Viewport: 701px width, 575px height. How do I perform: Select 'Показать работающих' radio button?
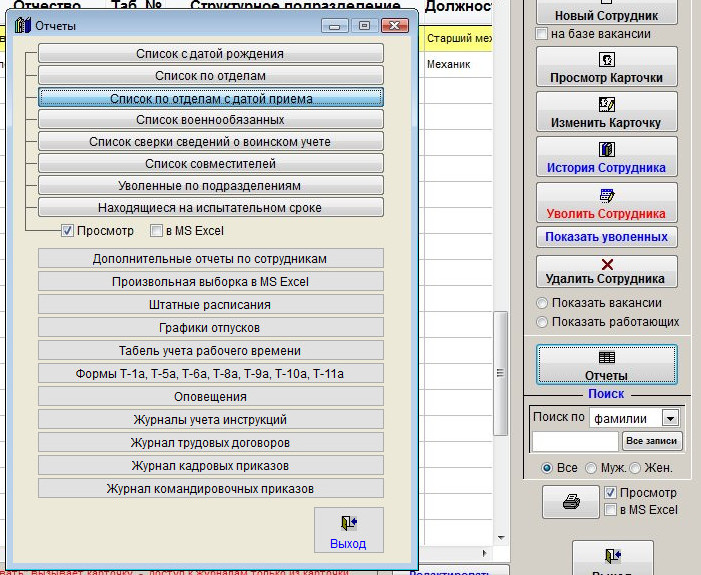click(542, 322)
